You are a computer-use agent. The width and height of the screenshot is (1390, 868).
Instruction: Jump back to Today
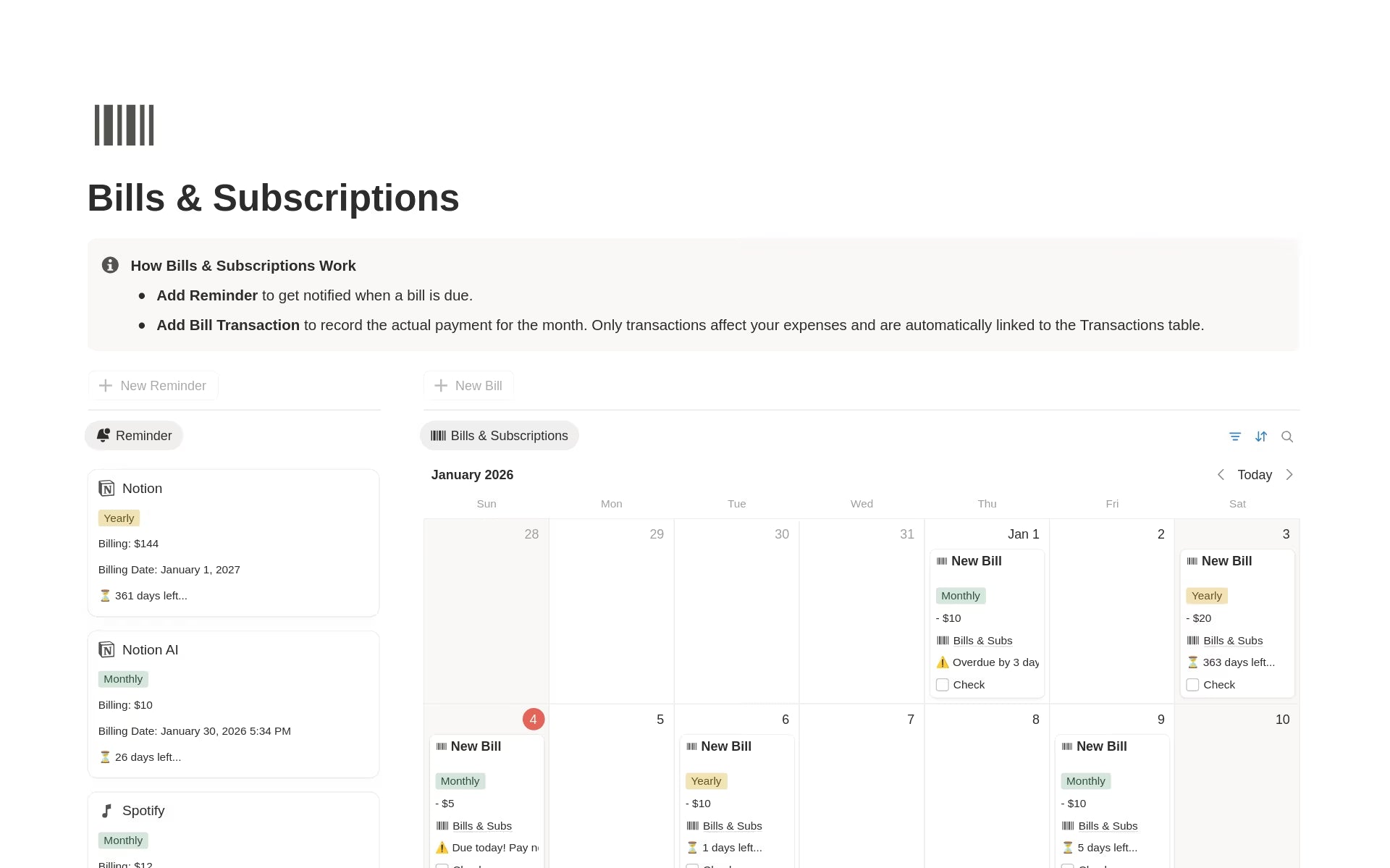tap(1254, 474)
